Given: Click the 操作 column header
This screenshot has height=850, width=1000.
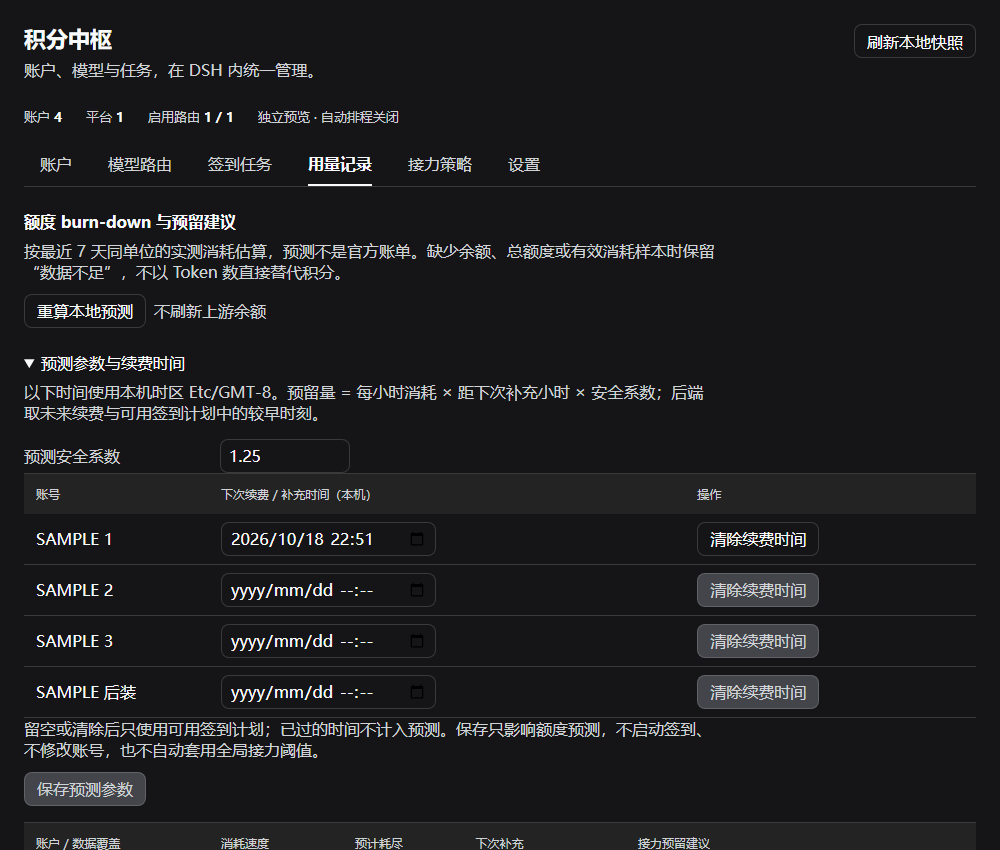Looking at the screenshot, I should [x=709, y=495].
